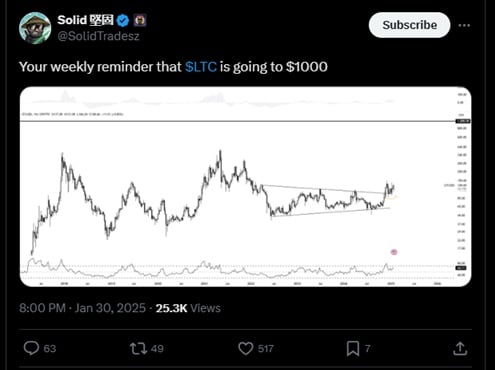Expand the LTC chart image
This screenshot has width=495, height=370.
pyautogui.click(x=245, y=186)
